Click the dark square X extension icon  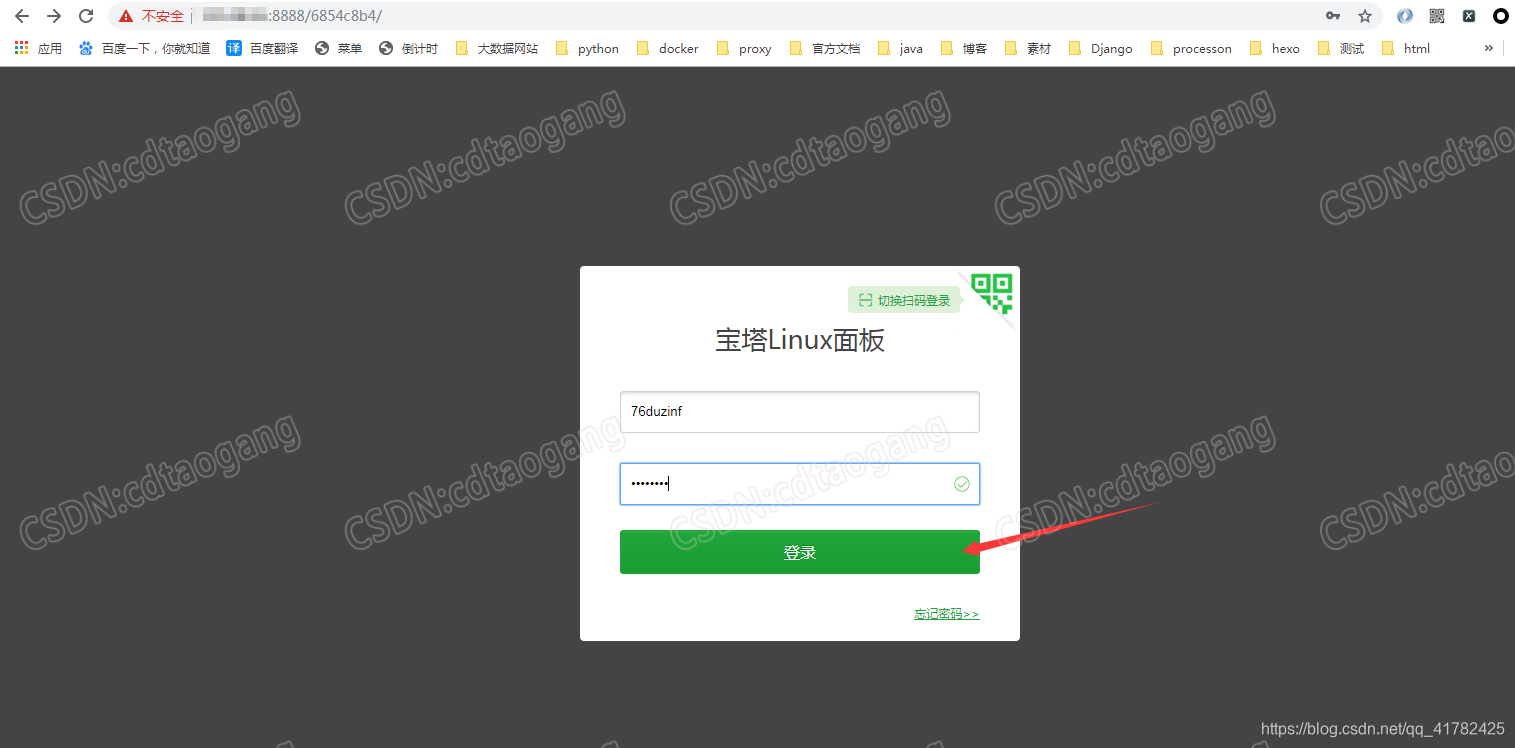pyautogui.click(x=1469, y=16)
